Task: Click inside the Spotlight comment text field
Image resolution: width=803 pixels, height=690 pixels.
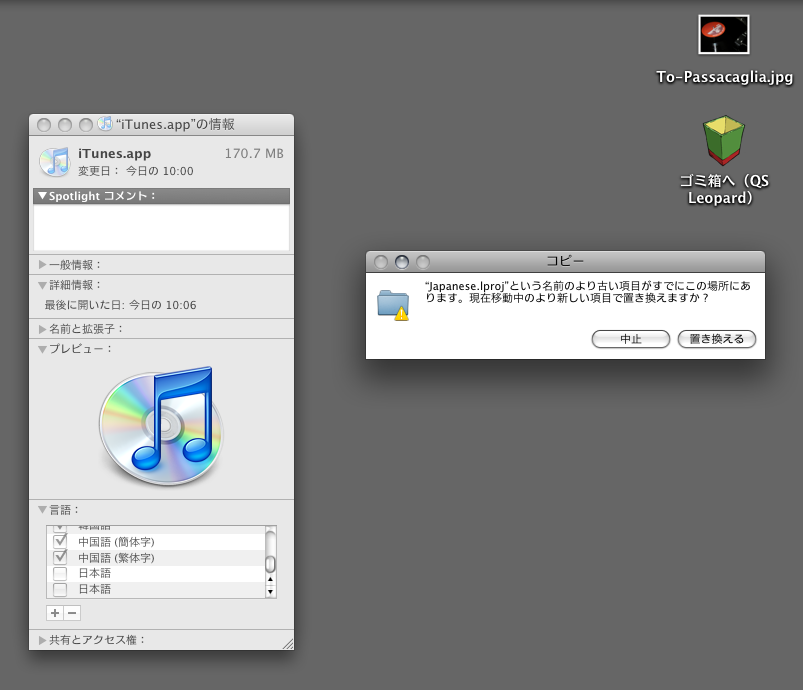Action: tap(161, 227)
